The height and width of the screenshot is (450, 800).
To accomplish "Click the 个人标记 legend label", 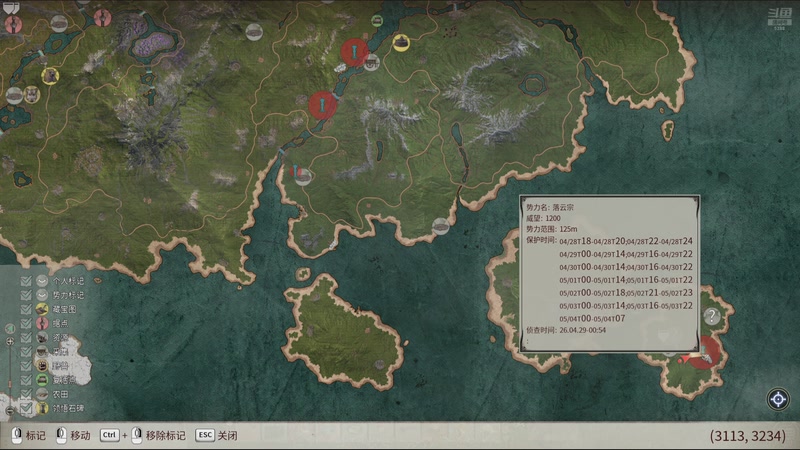I will click(x=68, y=281).
